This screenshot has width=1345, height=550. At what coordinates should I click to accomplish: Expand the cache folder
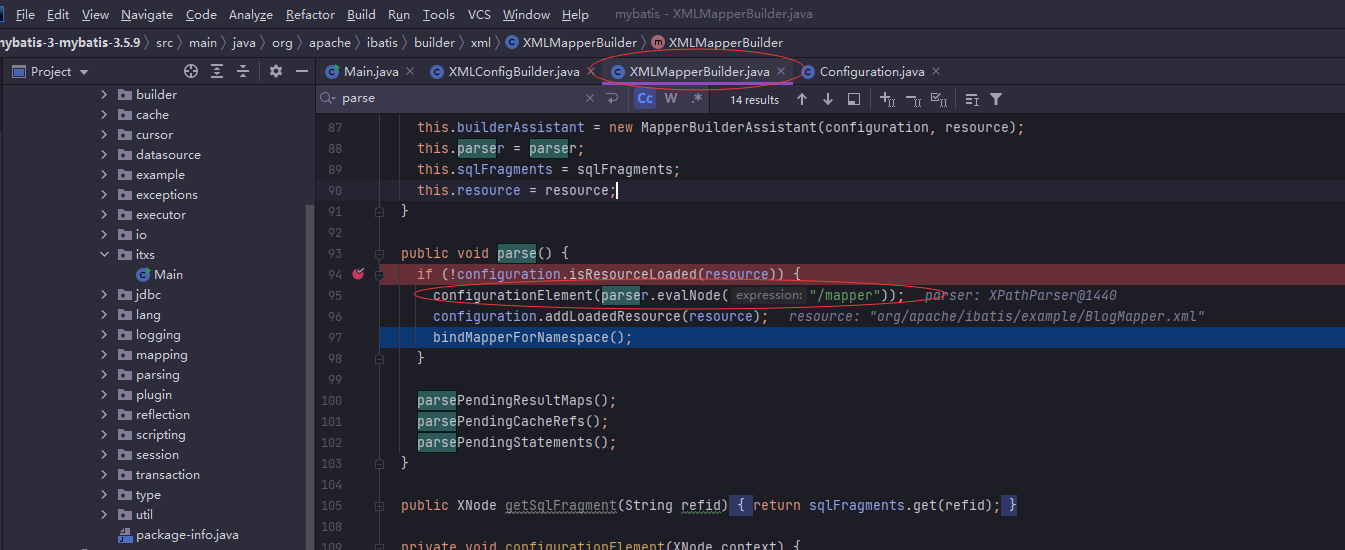[104, 115]
